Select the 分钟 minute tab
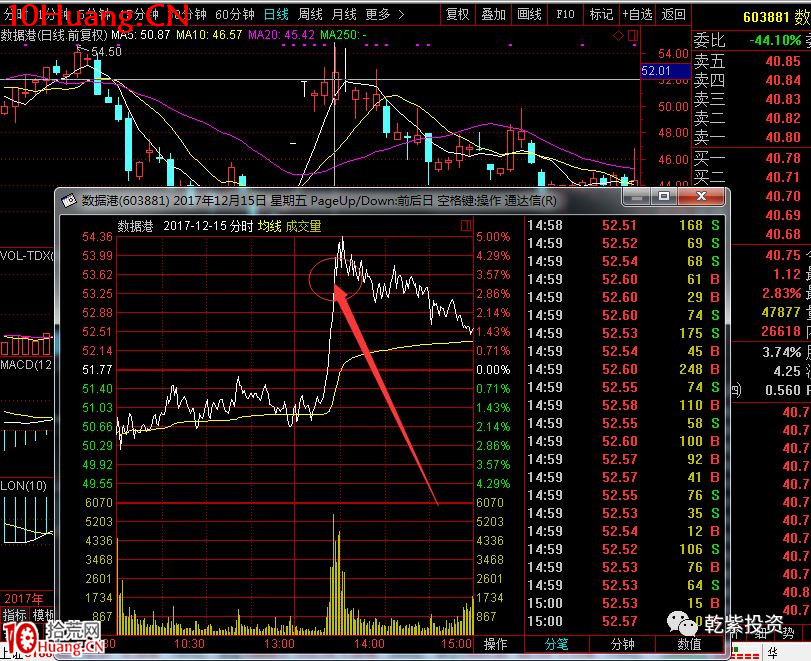The image size is (811, 661). (623, 644)
